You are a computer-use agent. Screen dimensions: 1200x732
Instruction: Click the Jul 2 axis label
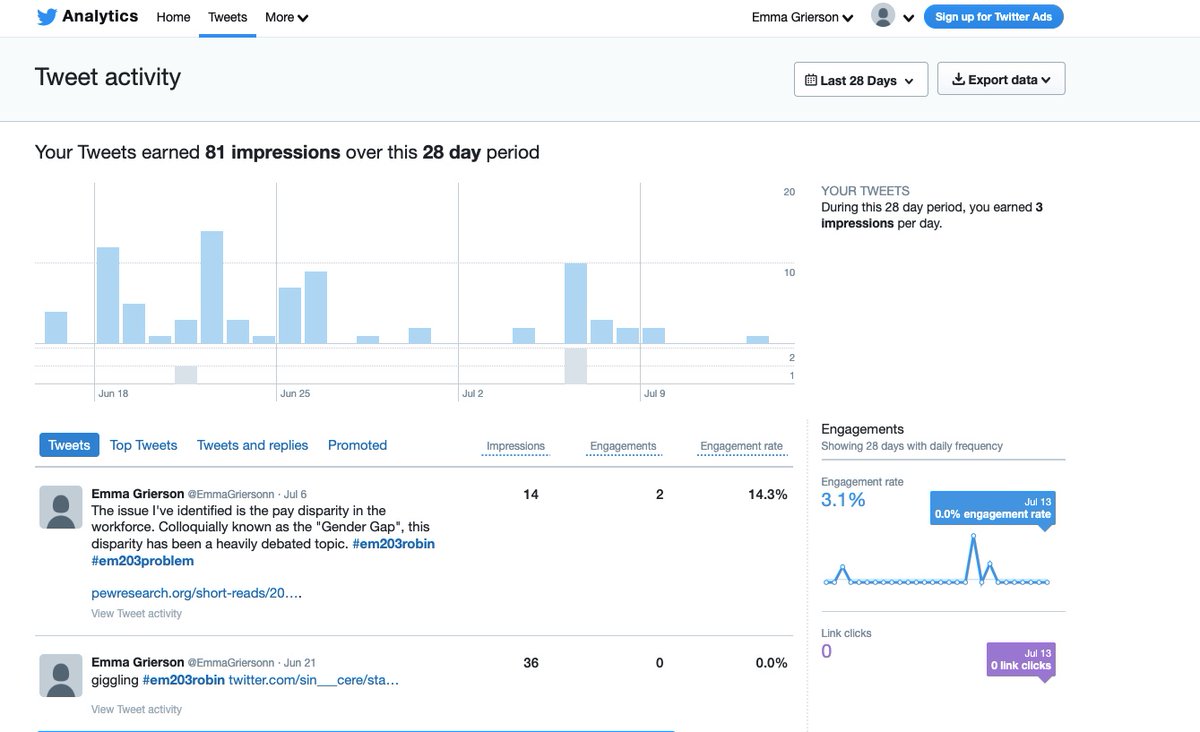pos(472,394)
